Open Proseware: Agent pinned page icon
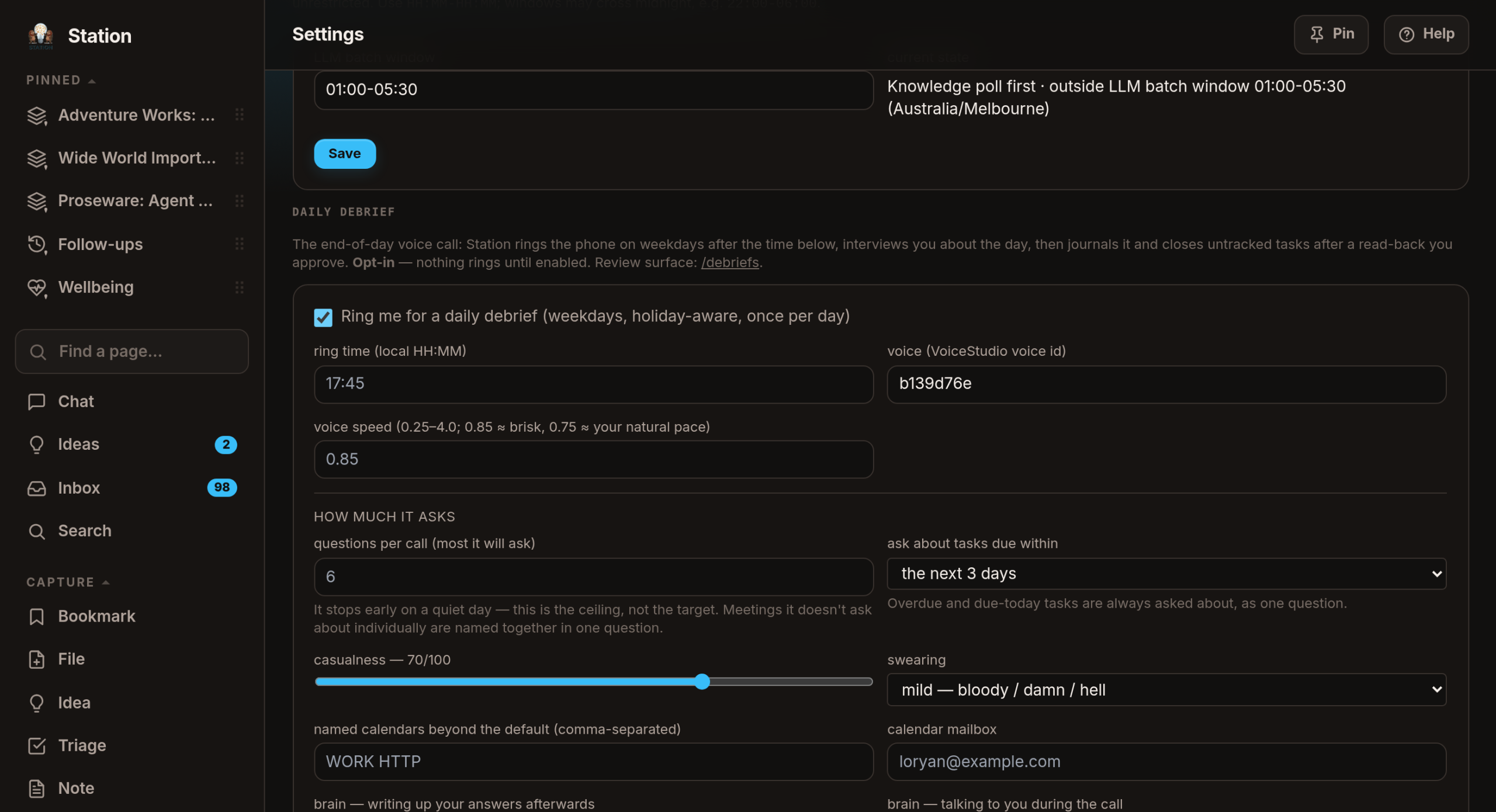Image resolution: width=1496 pixels, height=812 pixels. coord(37,201)
